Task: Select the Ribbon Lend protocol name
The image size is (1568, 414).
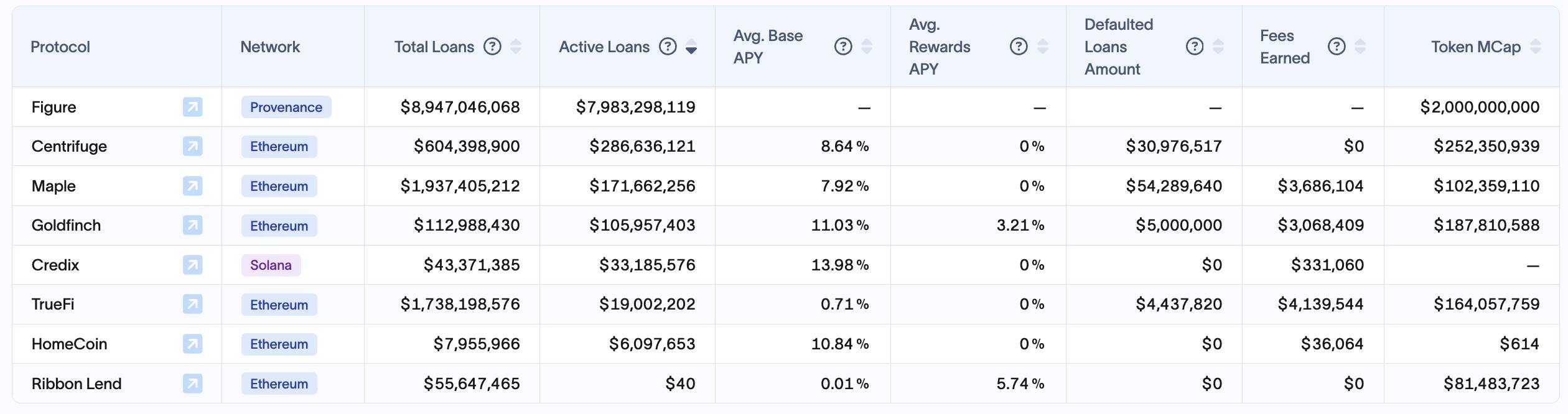Action: (x=77, y=384)
